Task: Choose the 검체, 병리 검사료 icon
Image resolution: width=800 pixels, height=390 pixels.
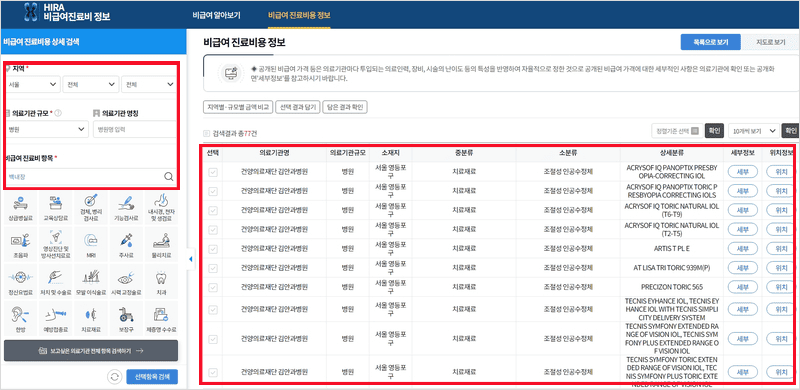Action: point(91,208)
